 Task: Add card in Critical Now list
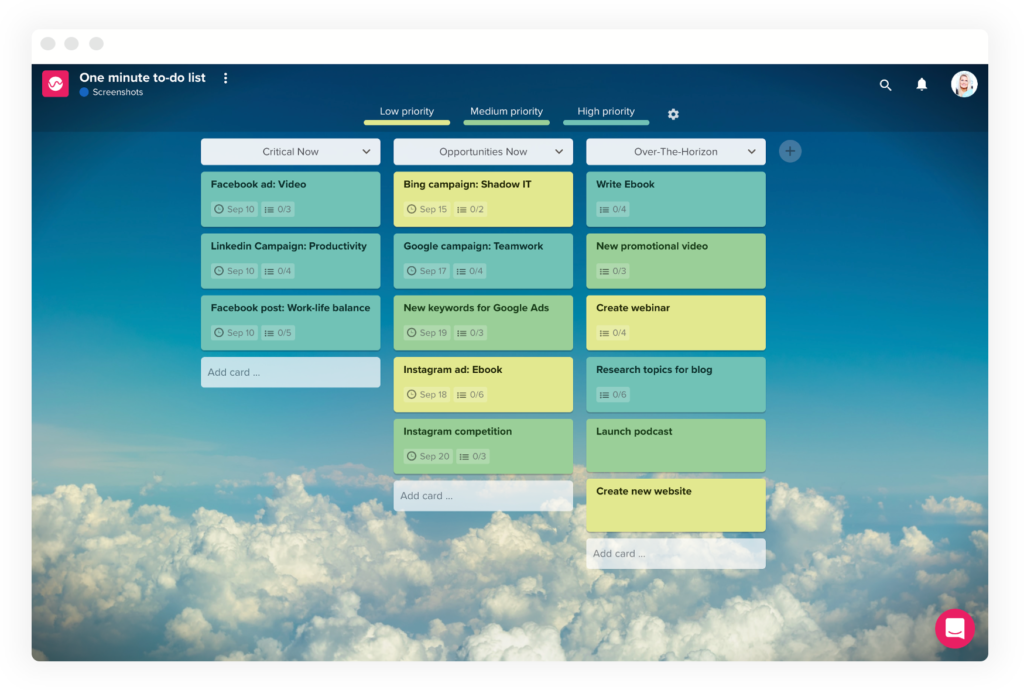point(291,372)
